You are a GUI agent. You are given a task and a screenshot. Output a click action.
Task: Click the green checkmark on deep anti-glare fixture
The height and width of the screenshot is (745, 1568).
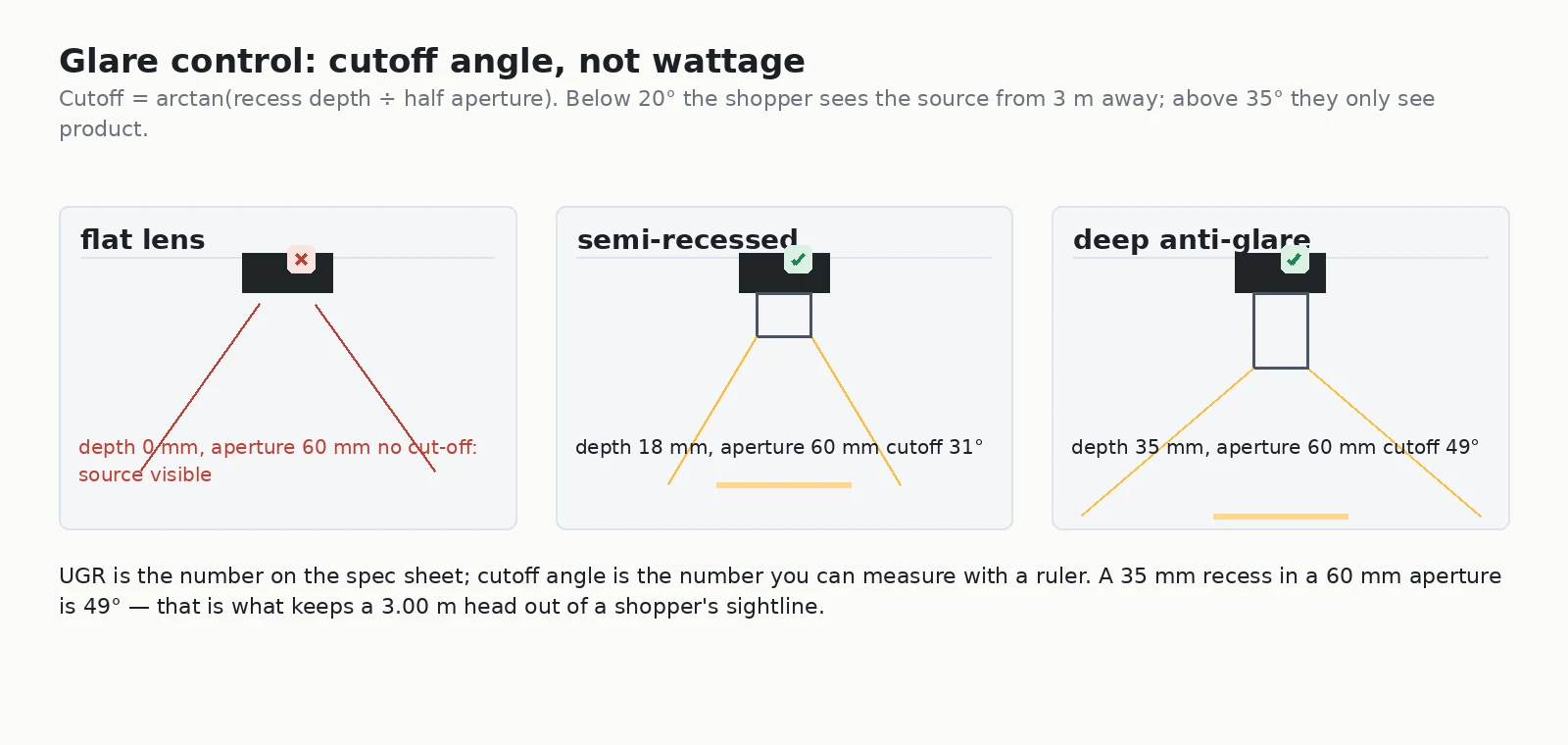tap(1295, 260)
